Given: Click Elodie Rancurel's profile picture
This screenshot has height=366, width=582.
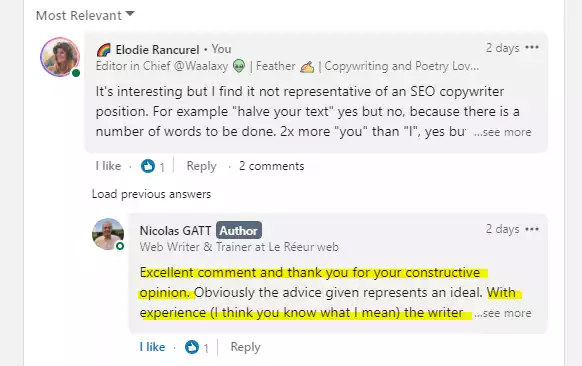Looking at the screenshot, I should 60,57.
